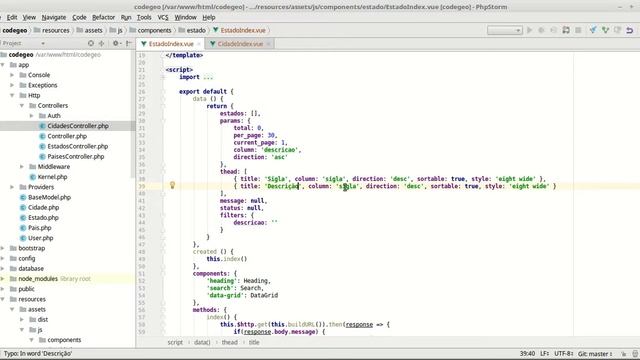Expand the Console folder
Image resolution: width=640 pixels, height=360 pixels.
(x=12, y=75)
